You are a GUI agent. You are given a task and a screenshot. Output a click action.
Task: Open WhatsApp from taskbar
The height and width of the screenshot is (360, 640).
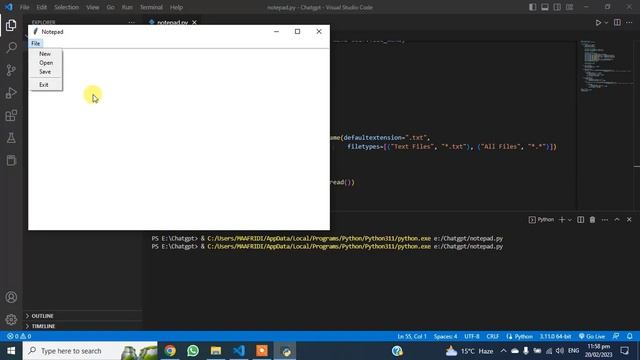click(193, 351)
